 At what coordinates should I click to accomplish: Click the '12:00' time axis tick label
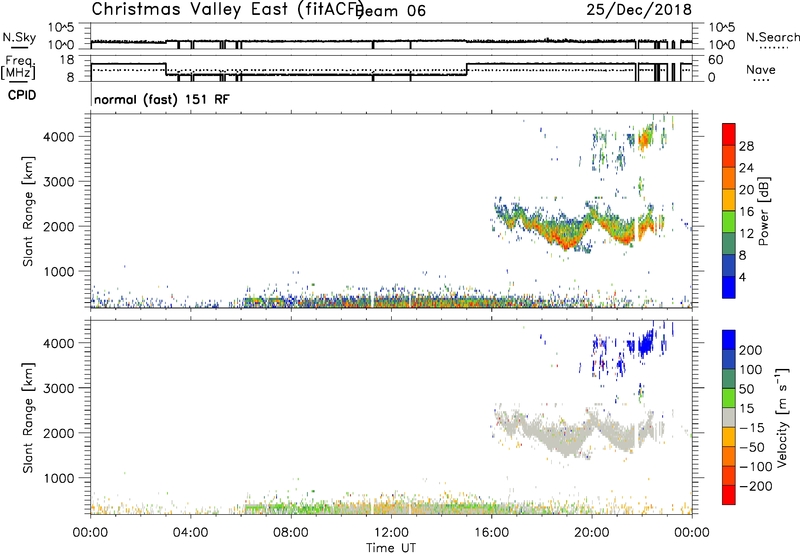tap(391, 533)
